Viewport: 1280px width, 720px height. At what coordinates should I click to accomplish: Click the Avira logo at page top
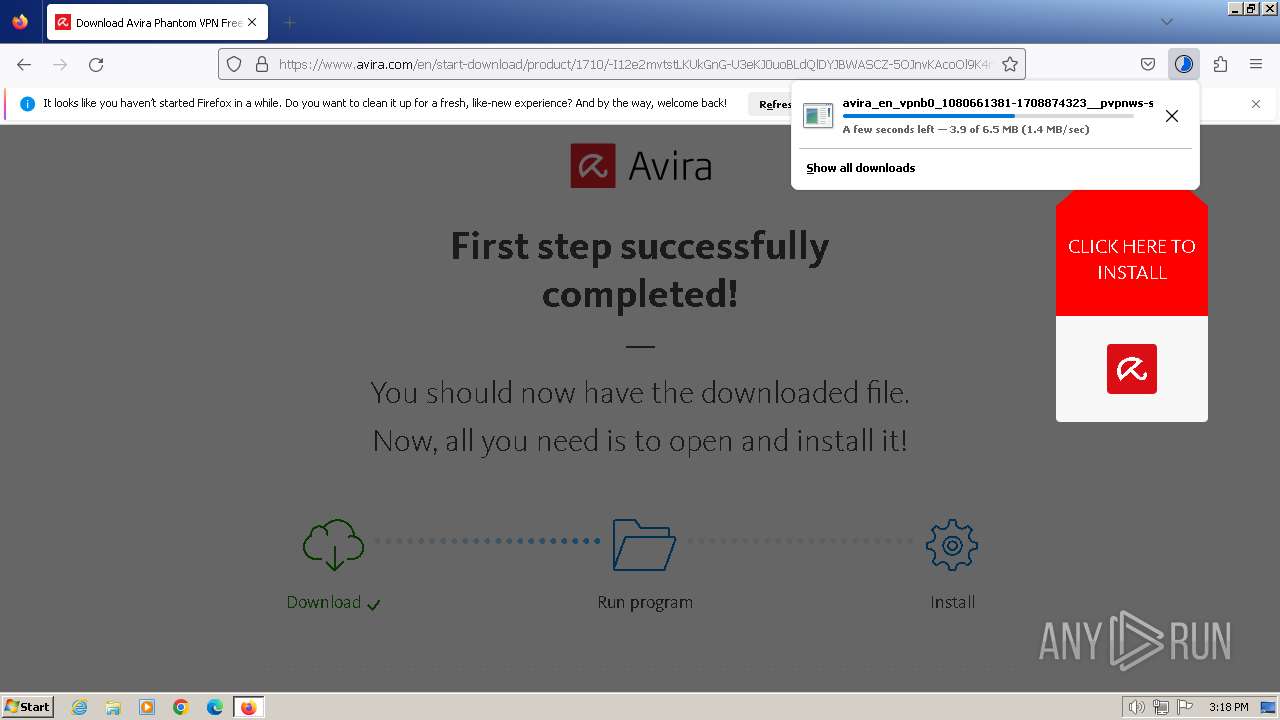[640, 166]
